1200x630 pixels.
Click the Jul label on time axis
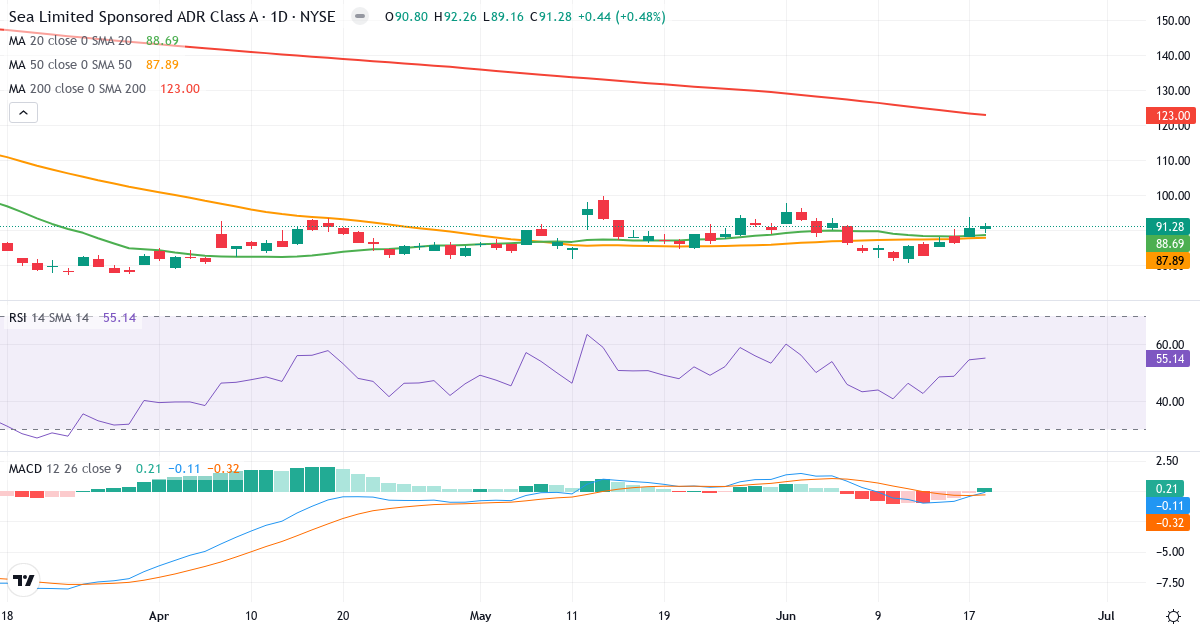(x=1108, y=616)
